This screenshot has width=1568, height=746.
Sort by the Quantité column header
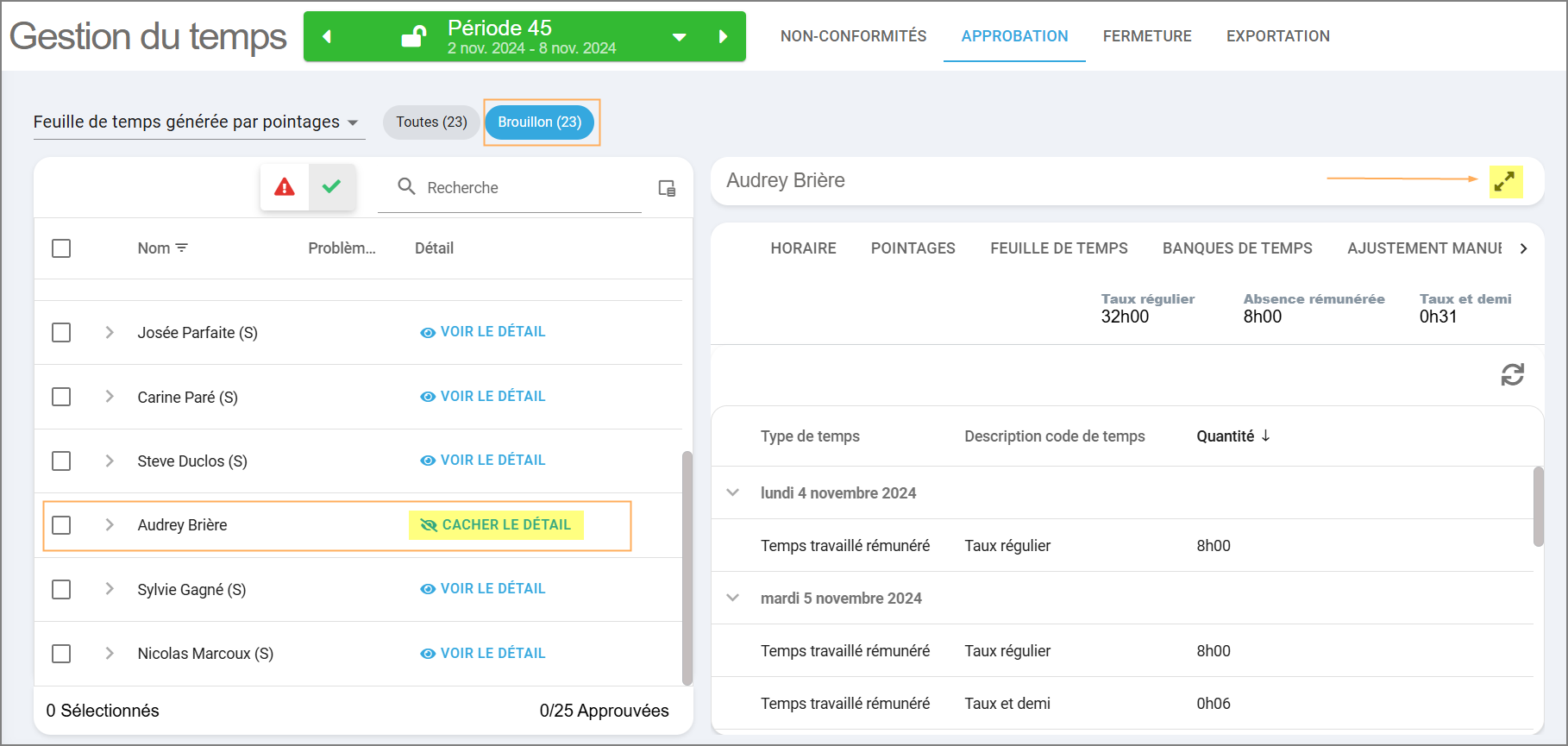pos(1226,436)
